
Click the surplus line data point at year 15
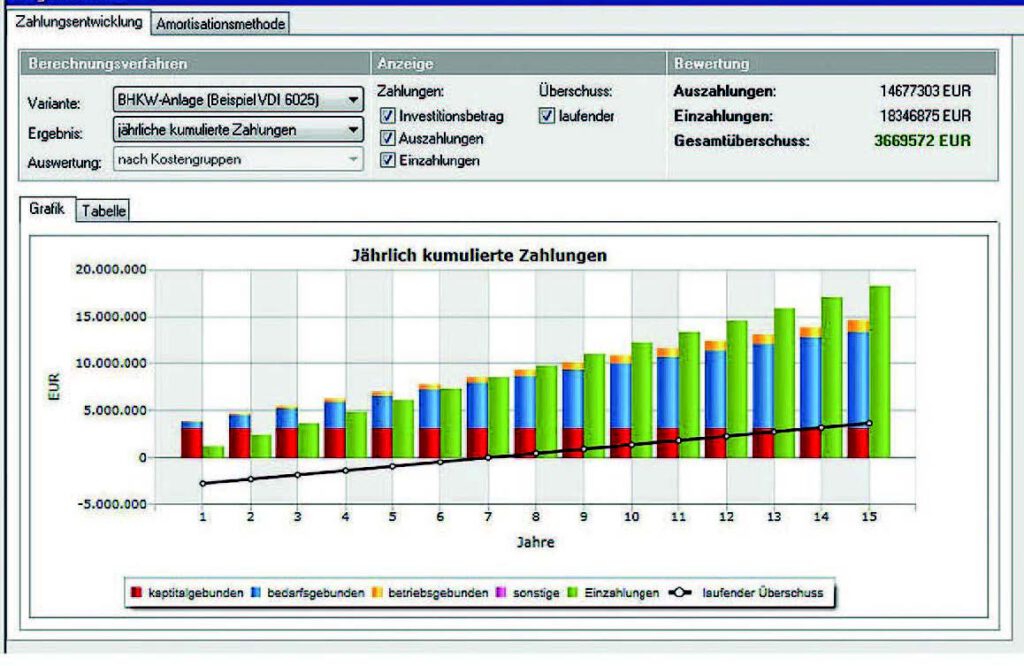click(x=869, y=423)
